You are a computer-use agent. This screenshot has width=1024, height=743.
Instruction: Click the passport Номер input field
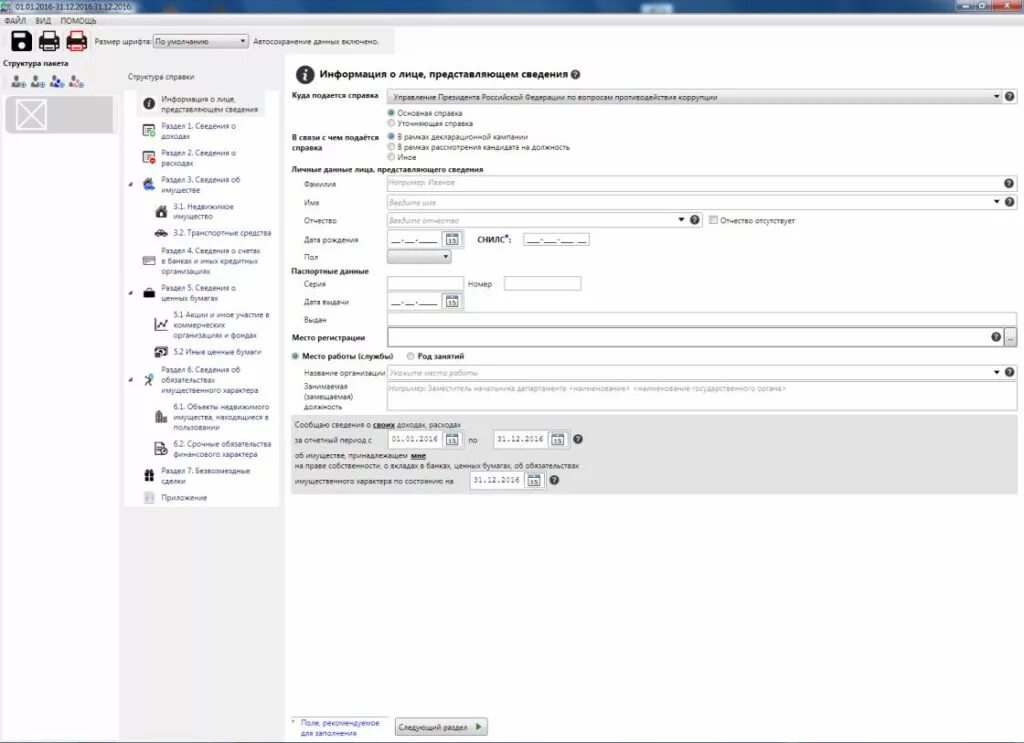tap(542, 283)
